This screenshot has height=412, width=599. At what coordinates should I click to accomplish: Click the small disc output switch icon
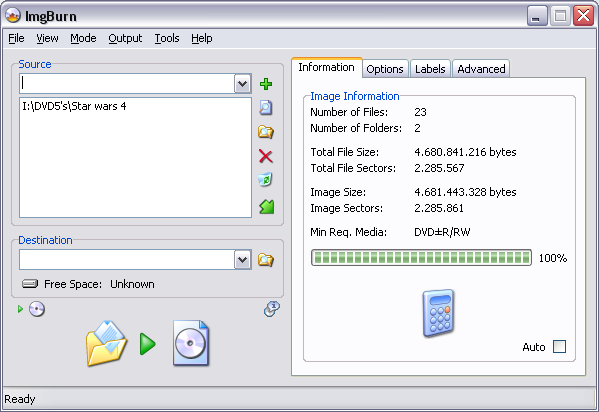click(x=37, y=309)
